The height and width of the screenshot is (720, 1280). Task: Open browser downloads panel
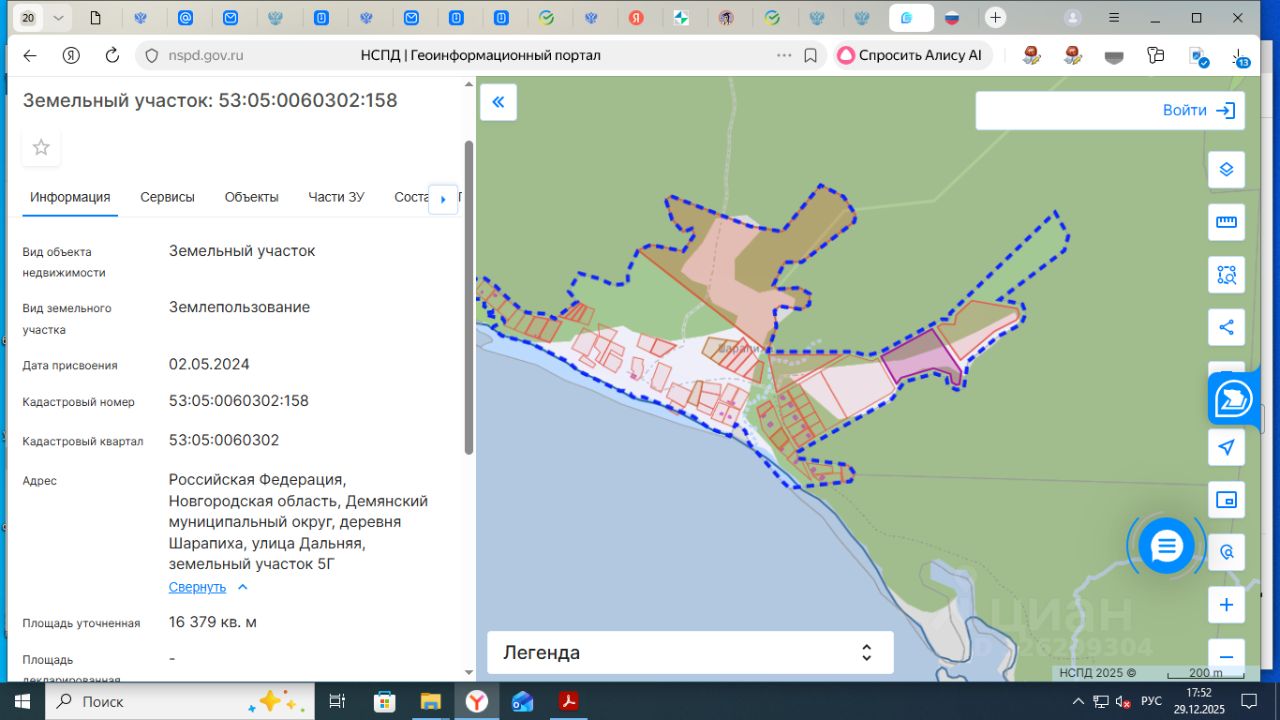pyautogui.click(x=1239, y=56)
